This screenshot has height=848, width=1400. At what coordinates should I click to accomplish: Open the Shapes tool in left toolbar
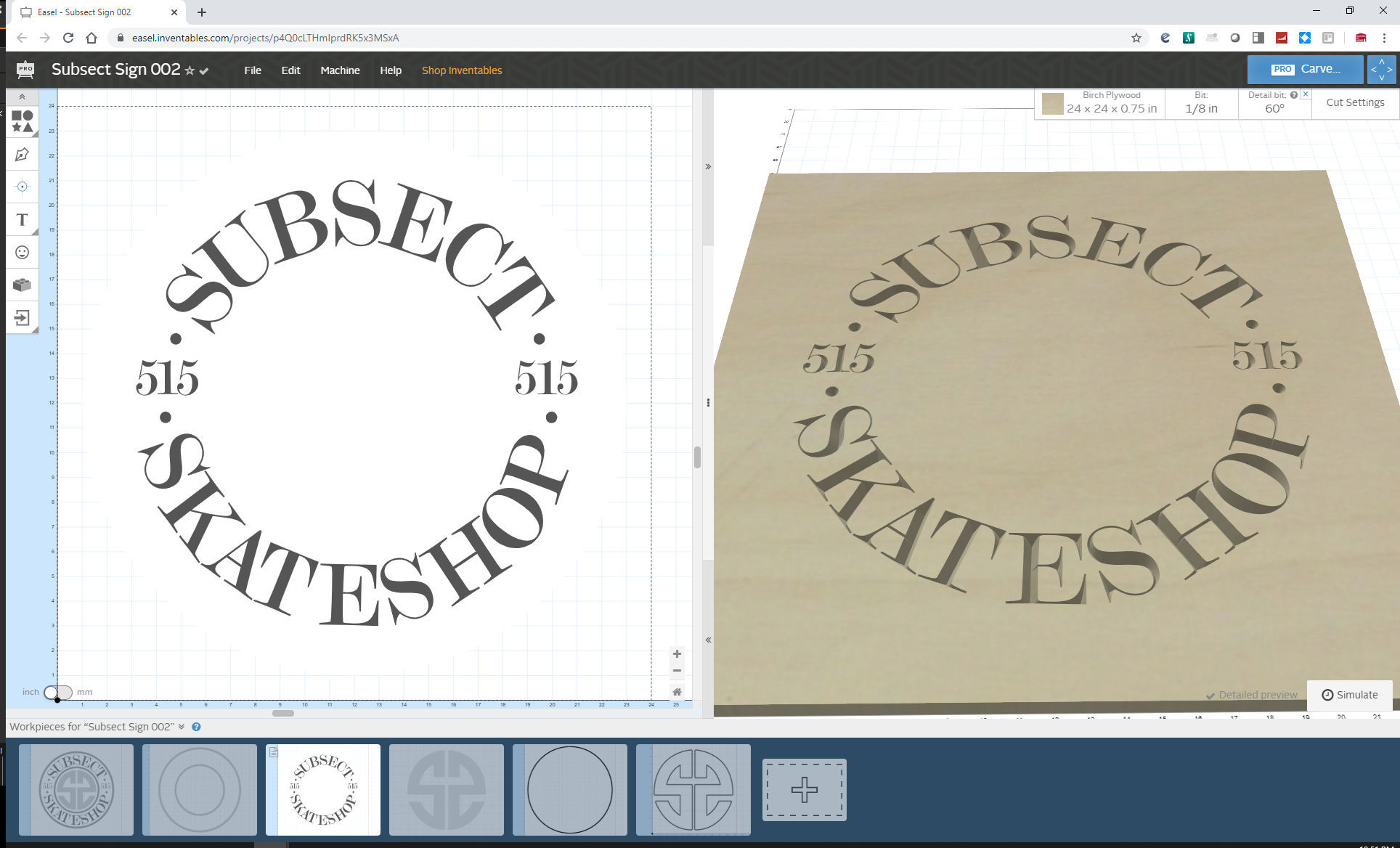23,121
